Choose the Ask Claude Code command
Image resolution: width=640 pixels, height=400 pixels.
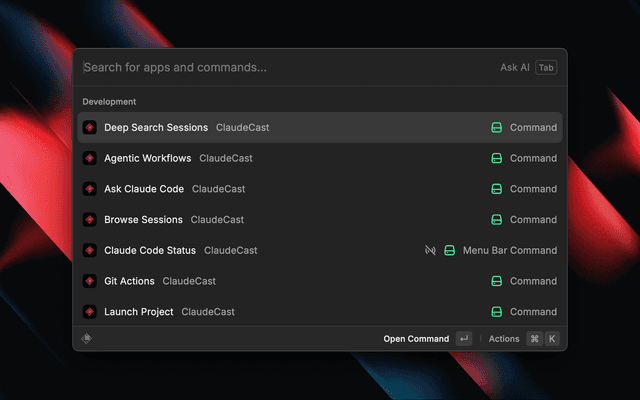click(x=144, y=189)
